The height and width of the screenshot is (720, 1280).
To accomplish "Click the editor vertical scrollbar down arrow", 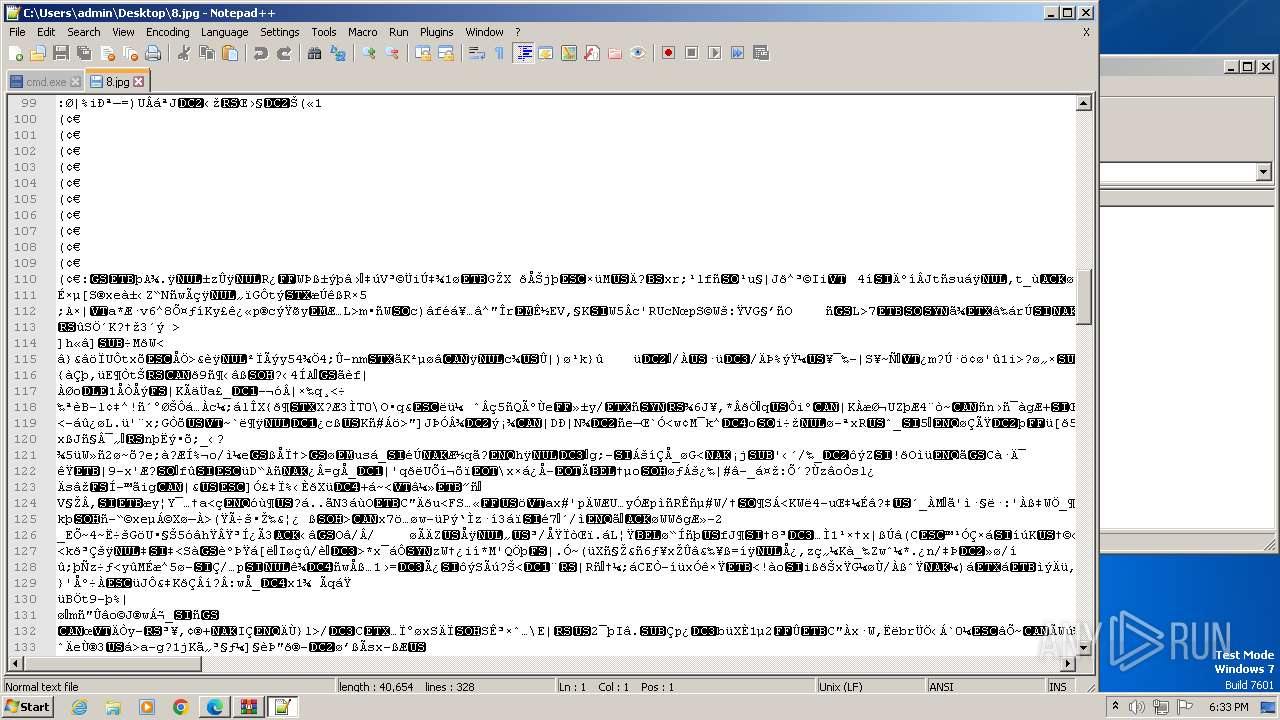I will click(1084, 648).
